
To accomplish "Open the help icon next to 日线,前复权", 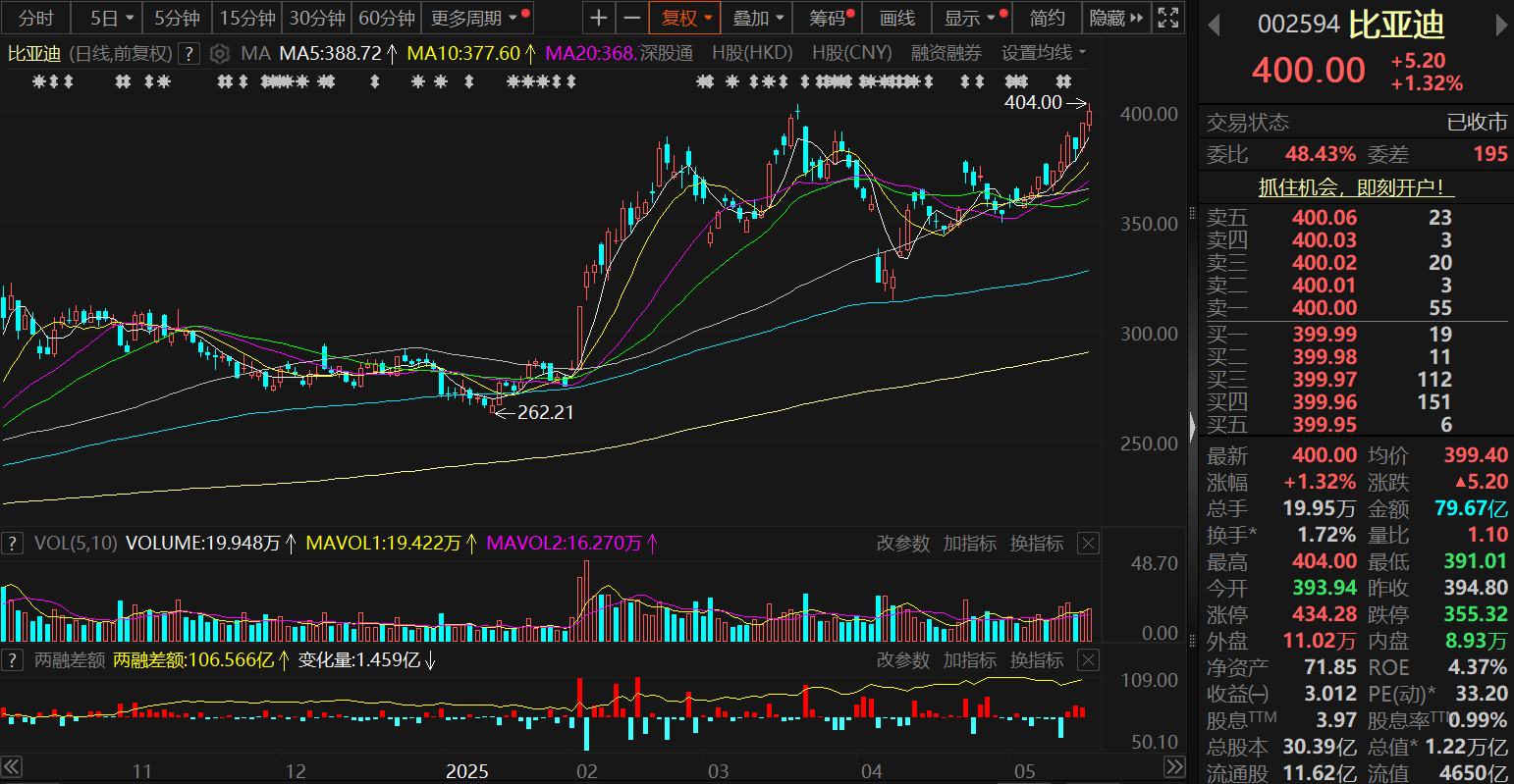I will click(x=190, y=53).
